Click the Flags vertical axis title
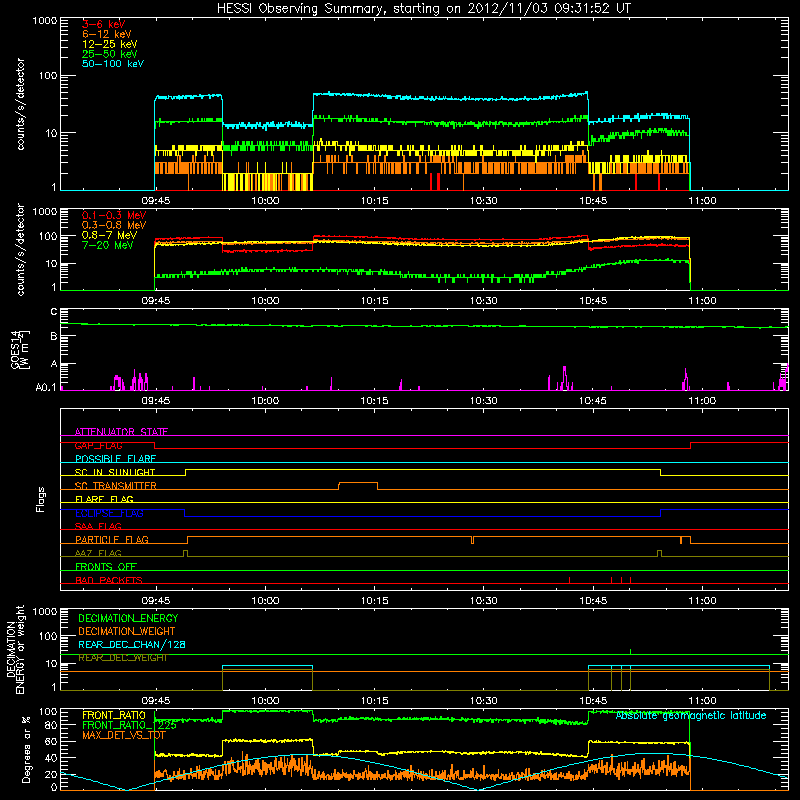The image size is (800, 800). [x=41, y=499]
